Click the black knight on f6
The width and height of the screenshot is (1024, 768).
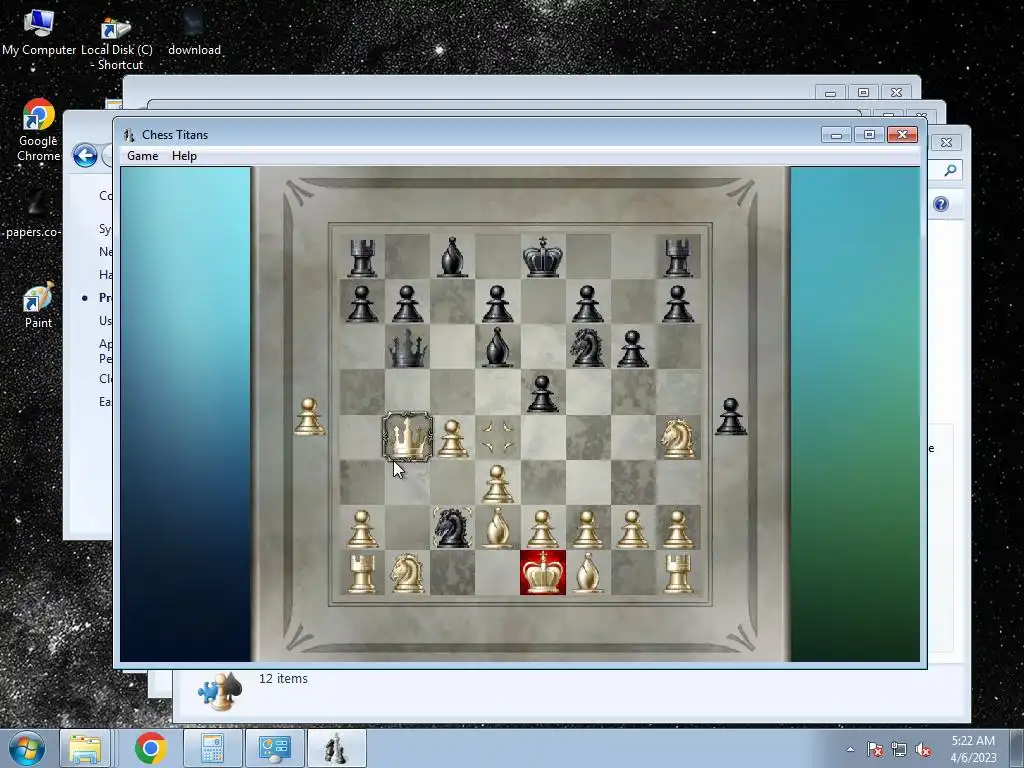tap(588, 347)
